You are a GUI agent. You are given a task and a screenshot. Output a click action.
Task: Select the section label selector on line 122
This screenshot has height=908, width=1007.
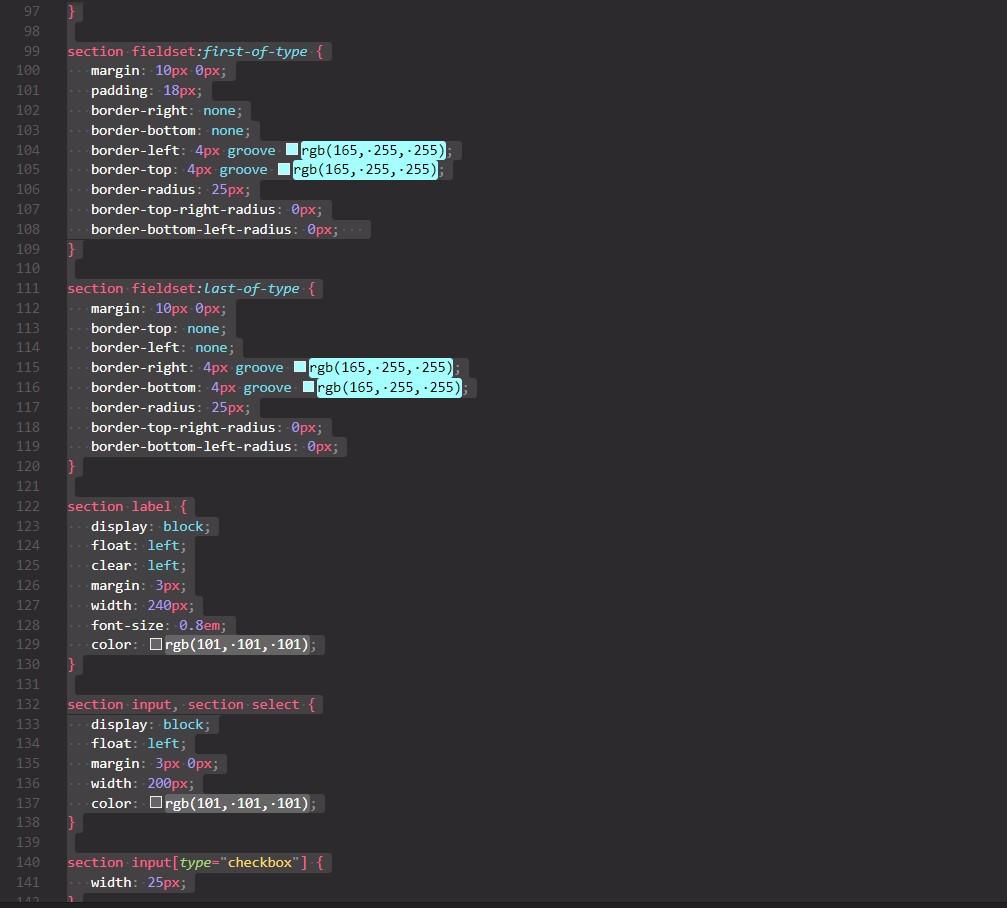122,506
